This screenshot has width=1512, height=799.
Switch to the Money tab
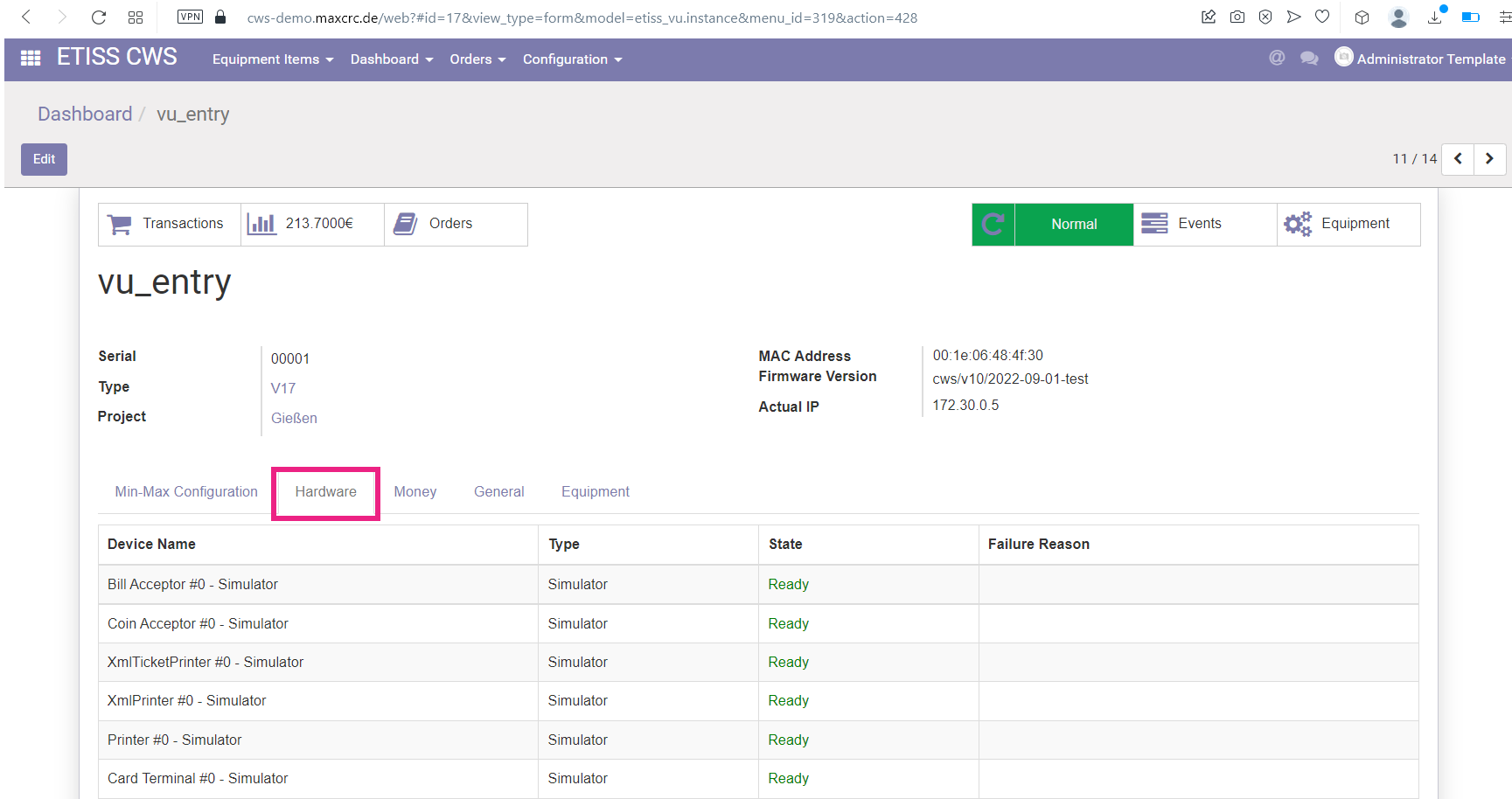pyautogui.click(x=415, y=492)
